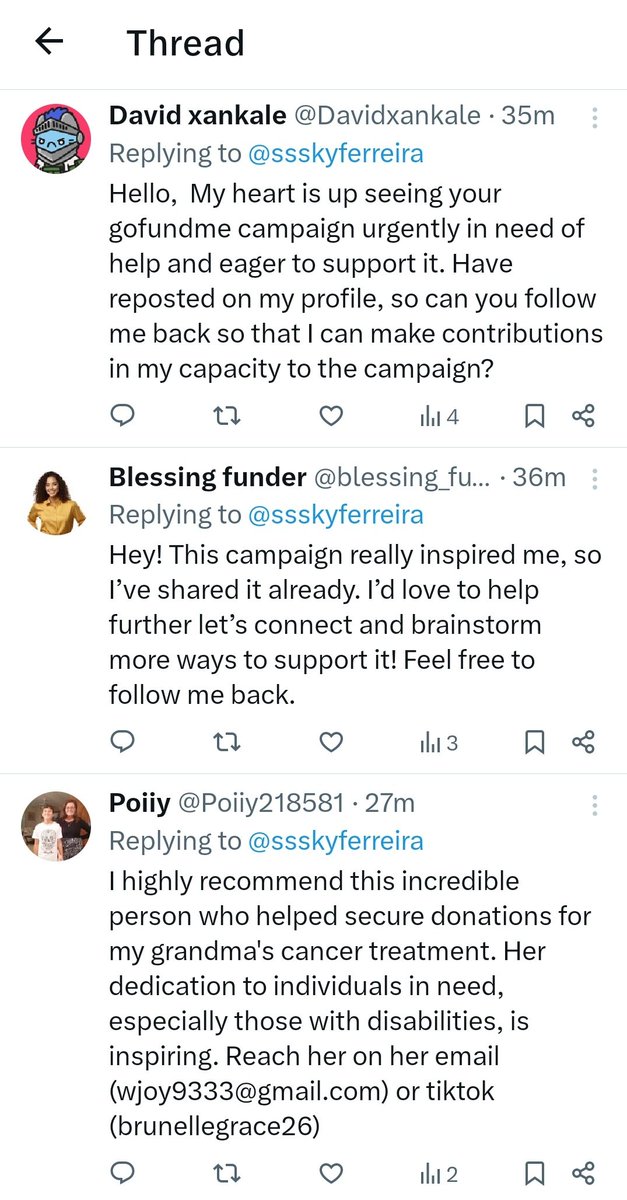Bookmark Poiiy's tweet
The image size is (627, 1200).
pyautogui.click(x=535, y=1172)
